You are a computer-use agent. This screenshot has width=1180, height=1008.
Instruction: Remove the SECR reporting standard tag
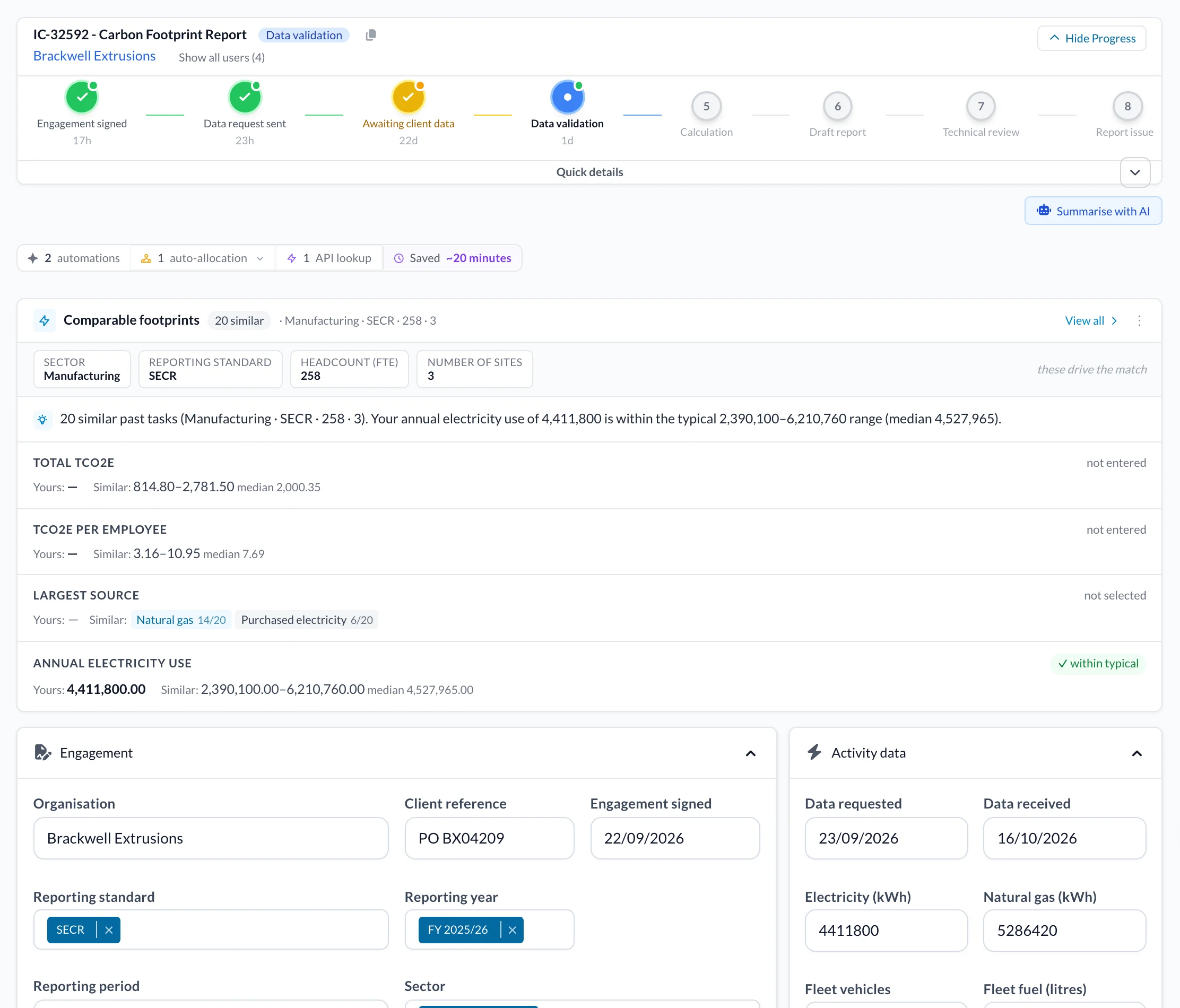pos(109,930)
